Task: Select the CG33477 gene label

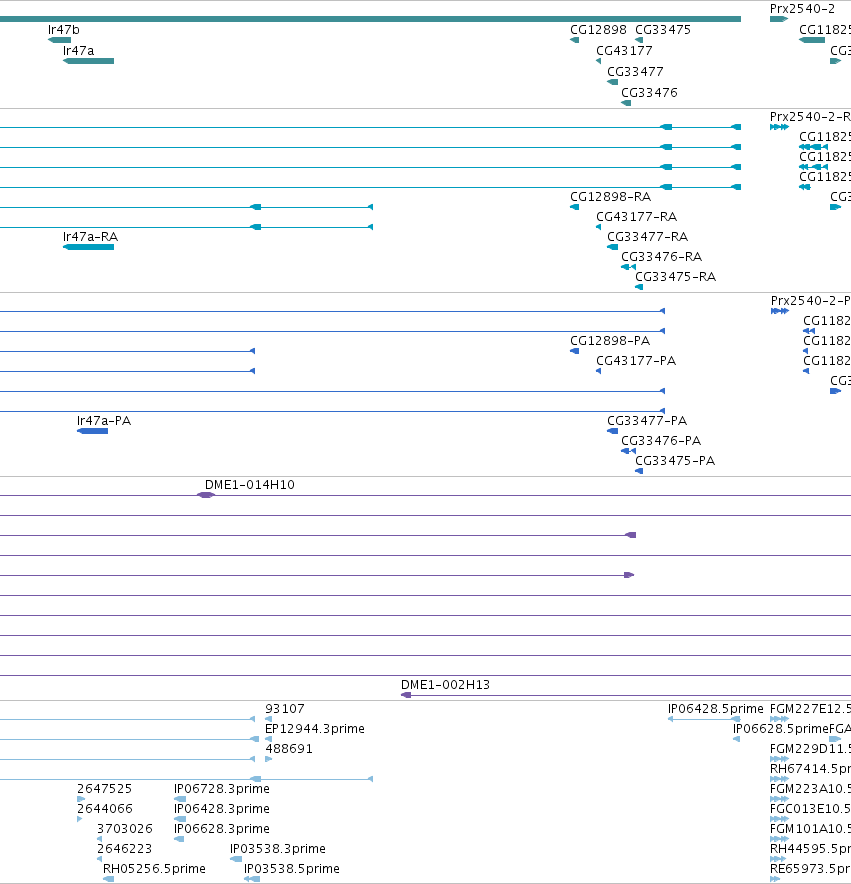Action: click(x=635, y=72)
